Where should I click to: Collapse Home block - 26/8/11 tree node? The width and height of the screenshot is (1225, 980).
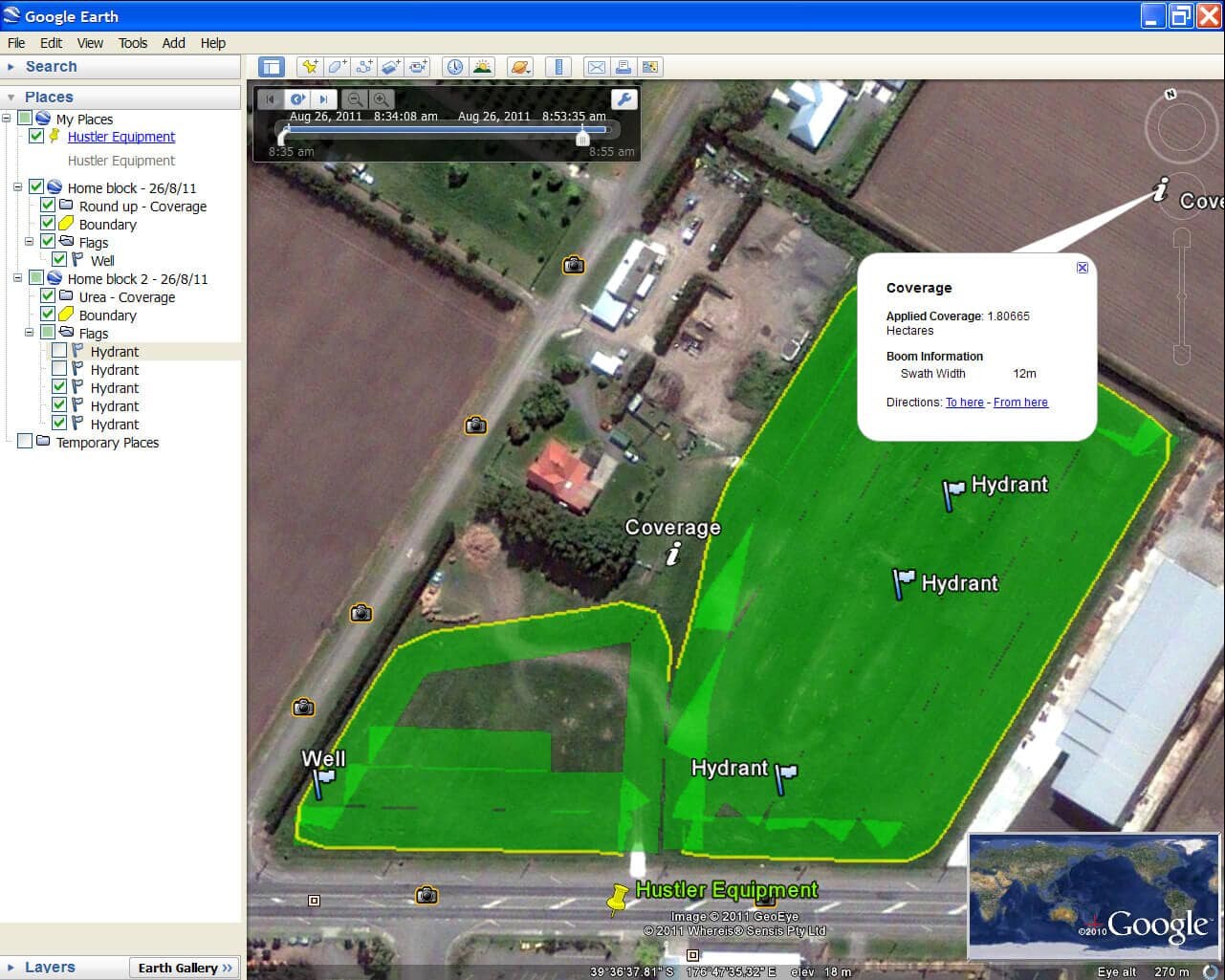pos(18,187)
